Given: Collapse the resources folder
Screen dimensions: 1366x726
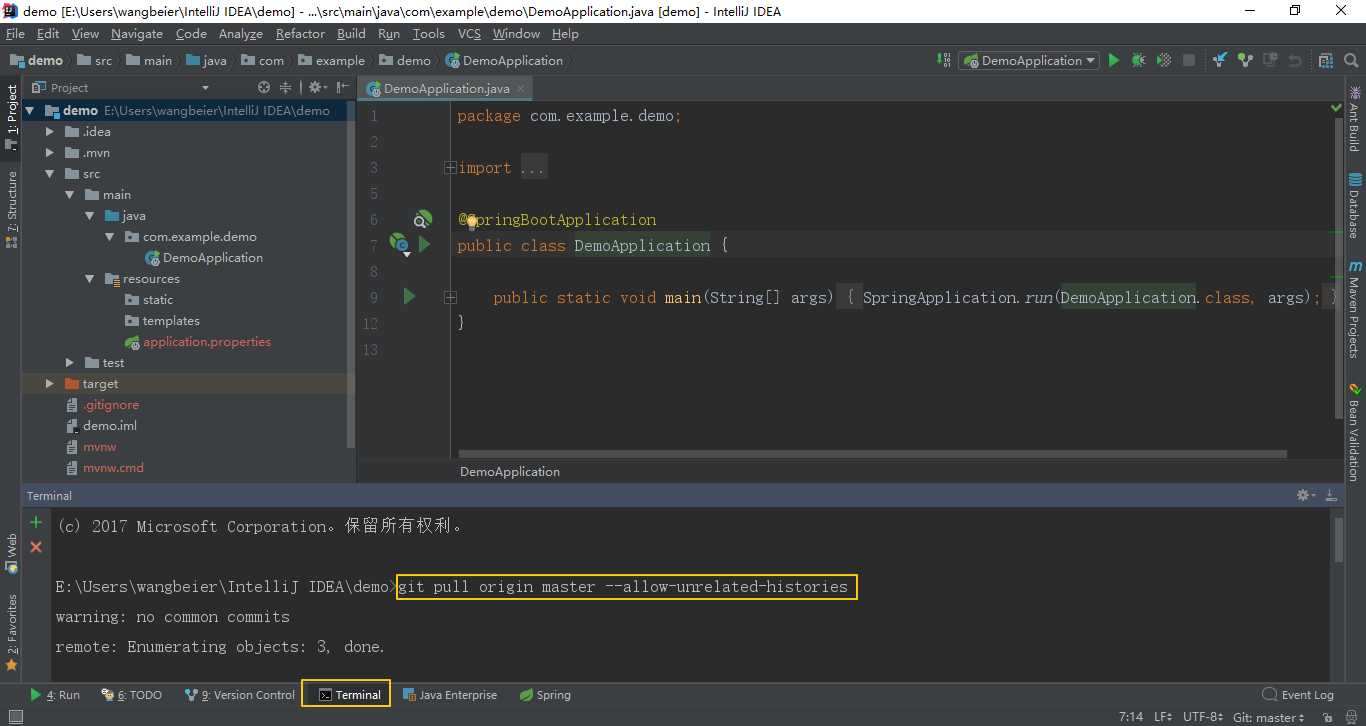Looking at the screenshot, I should [90, 278].
